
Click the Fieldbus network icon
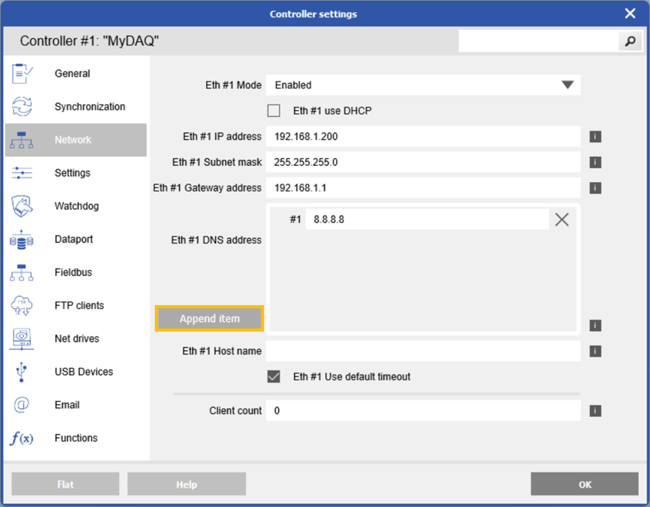pyautogui.click(x=22, y=273)
